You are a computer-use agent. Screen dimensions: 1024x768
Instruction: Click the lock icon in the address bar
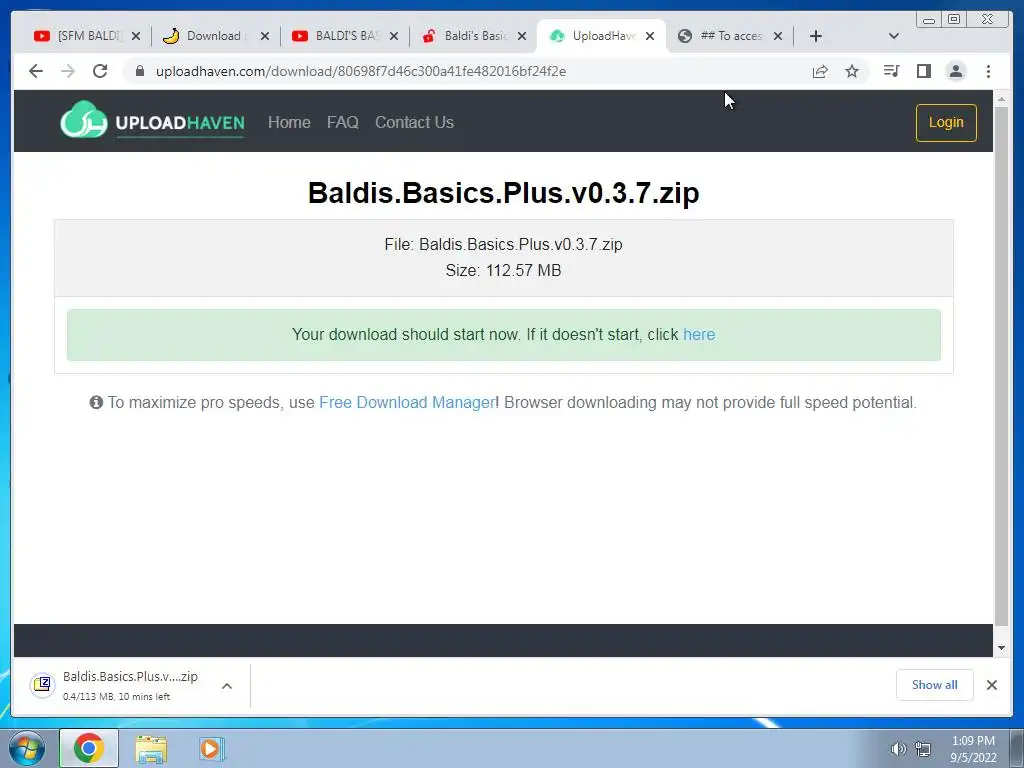pos(140,71)
